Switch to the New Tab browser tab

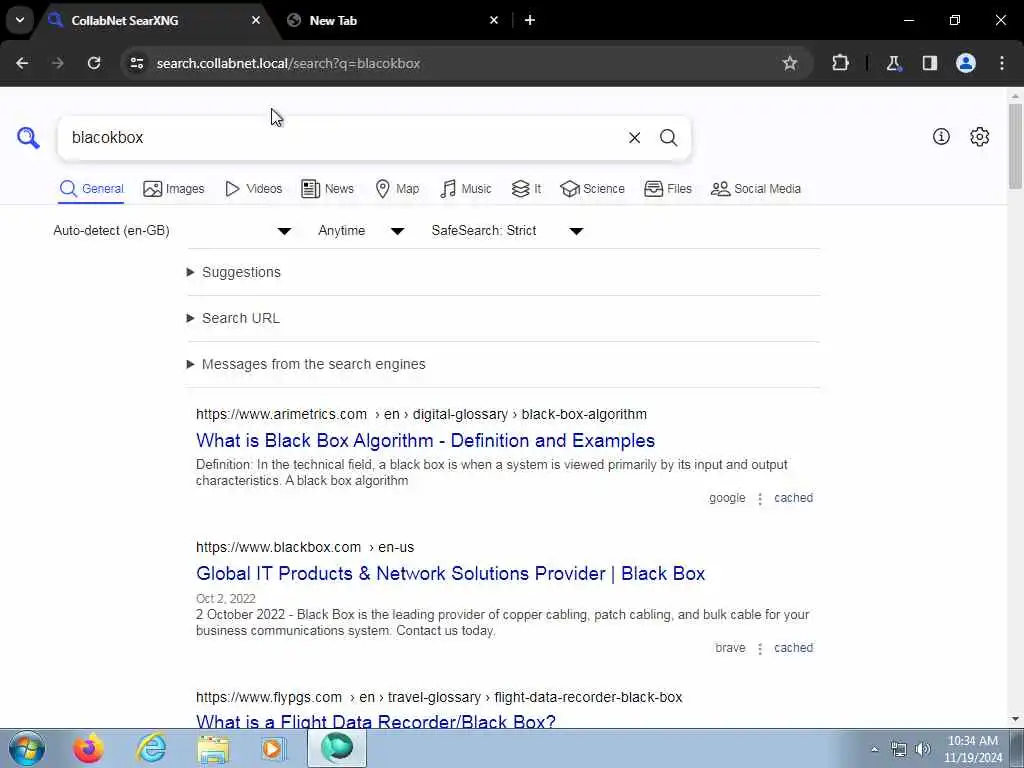pyautogui.click(x=394, y=20)
